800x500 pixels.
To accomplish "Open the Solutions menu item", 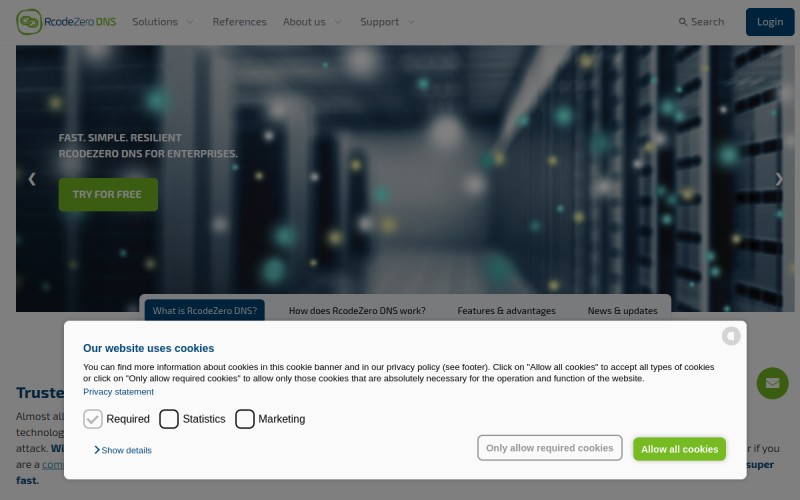I will 155,22.
